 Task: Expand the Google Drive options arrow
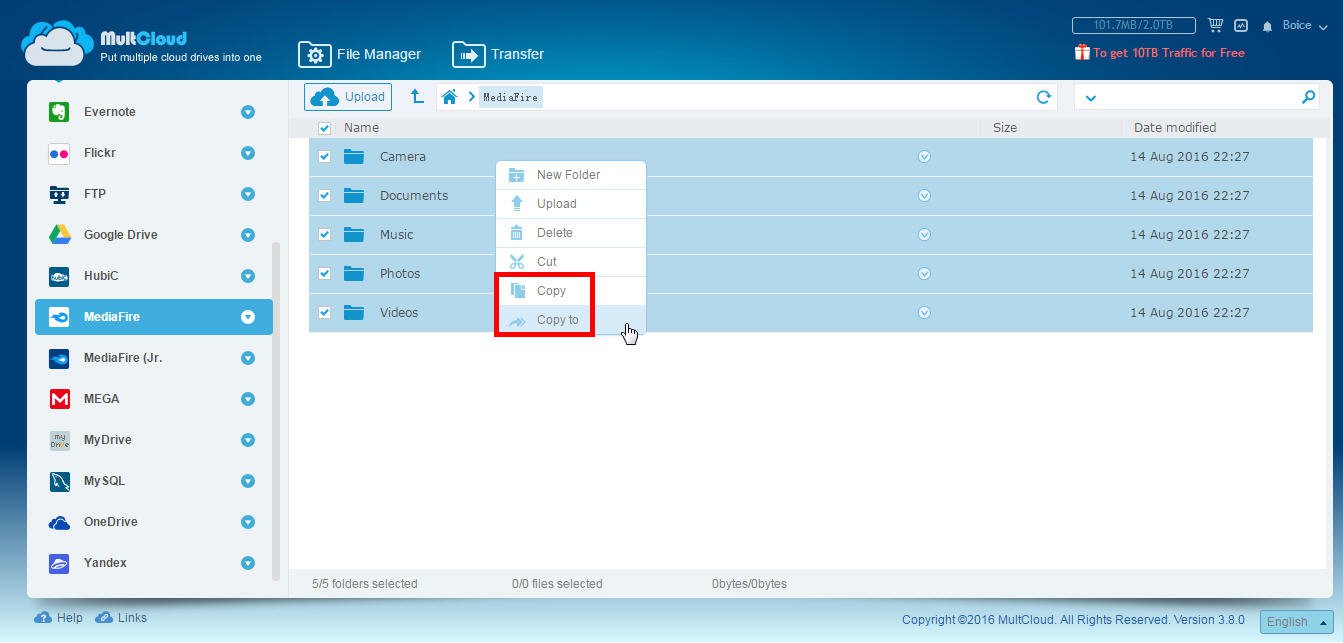pyautogui.click(x=248, y=235)
